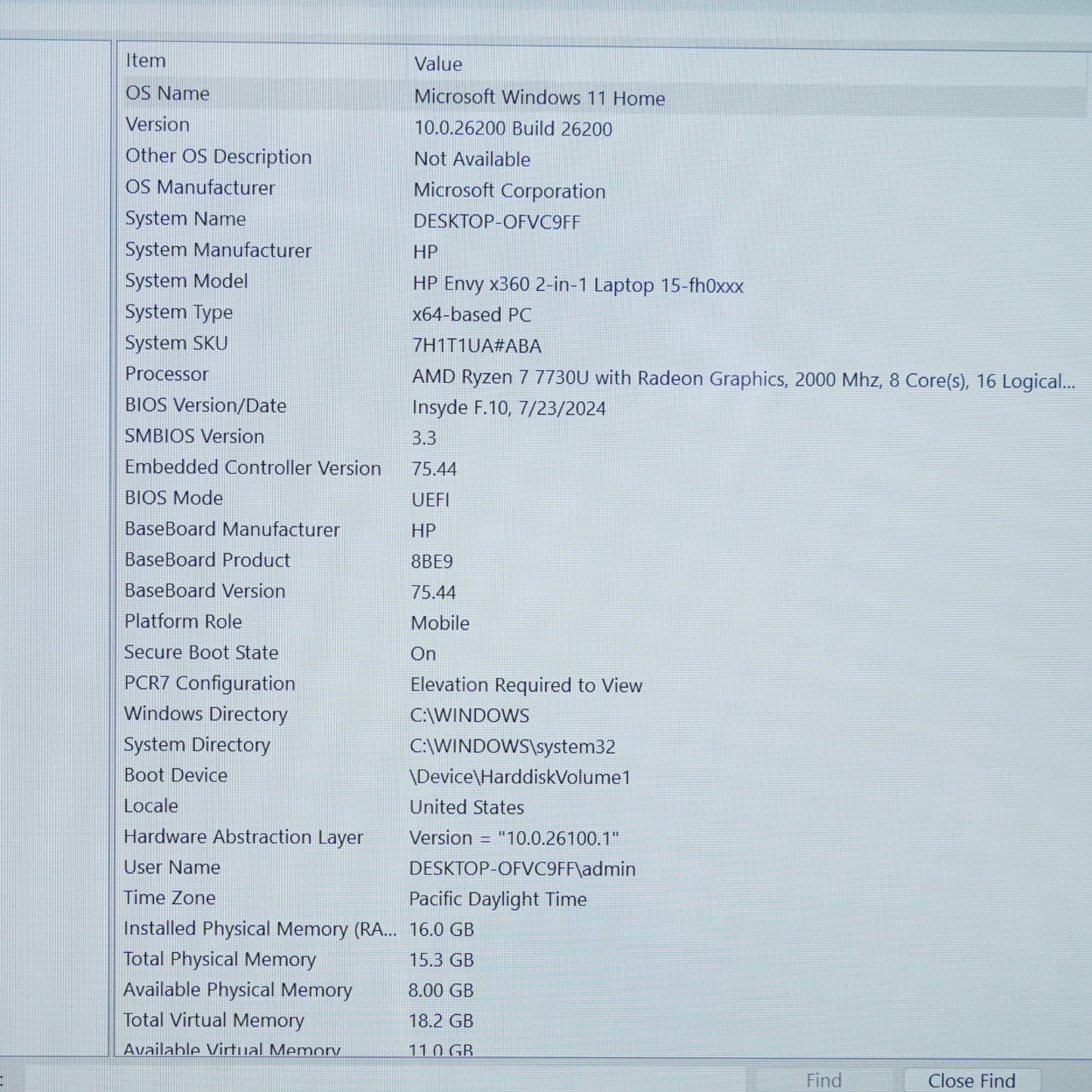Viewport: 1092px width, 1092px height.
Task: Click the "OS Manufacturer" label
Action: pyautogui.click(x=200, y=187)
